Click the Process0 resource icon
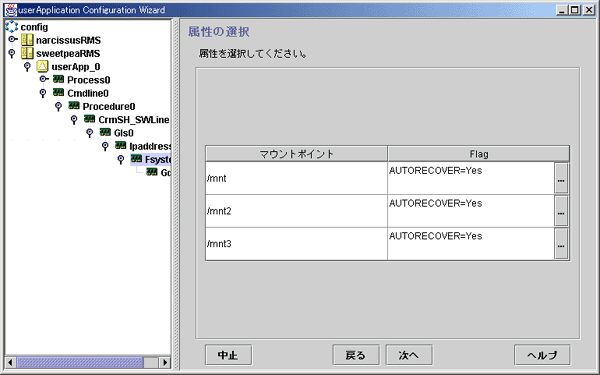Image resolution: width=600 pixels, height=375 pixels. [58, 79]
